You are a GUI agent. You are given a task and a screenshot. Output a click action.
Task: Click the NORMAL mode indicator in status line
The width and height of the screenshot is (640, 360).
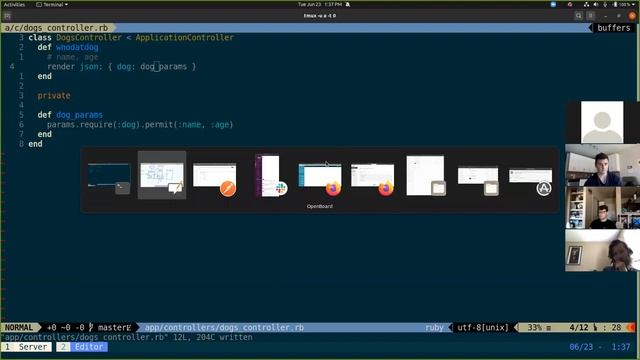[x=19, y=327]
